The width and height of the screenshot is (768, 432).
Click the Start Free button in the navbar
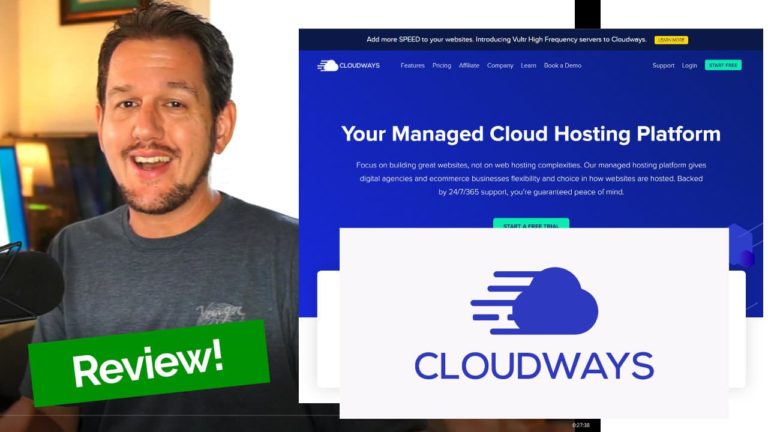[x=723, y=65]
